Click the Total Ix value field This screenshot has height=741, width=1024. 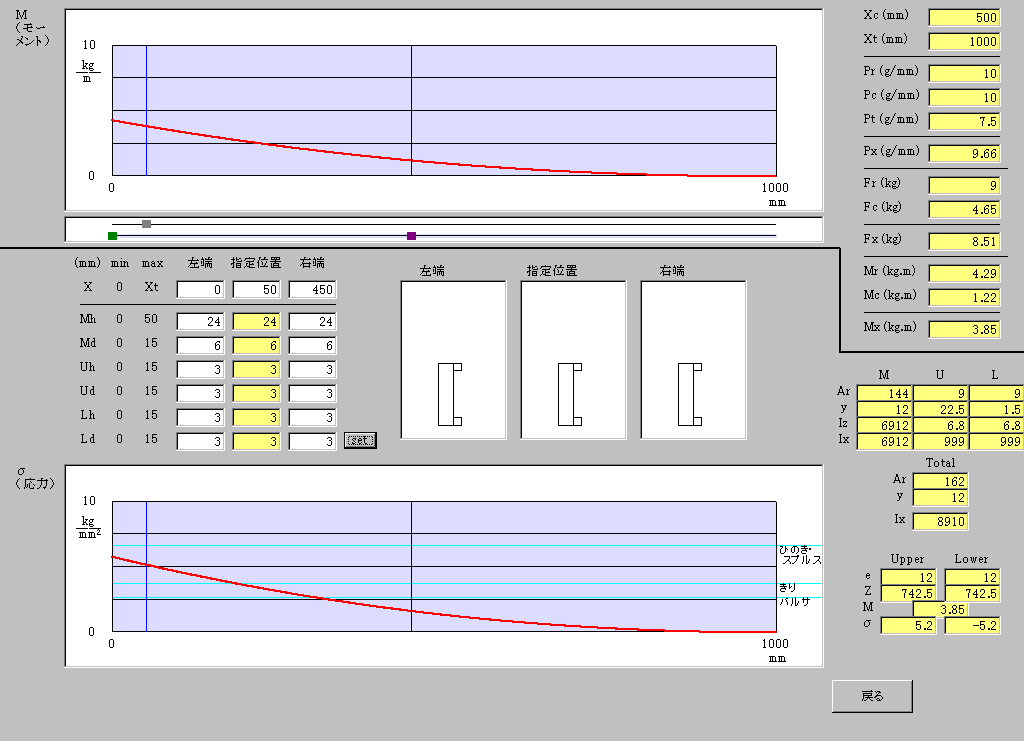click(x=940, y=521)
